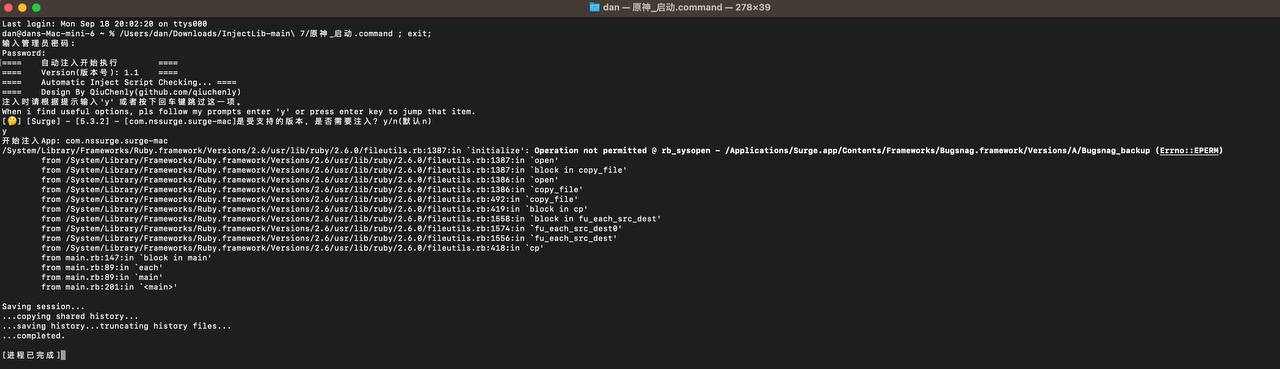Image resolution: width=1280 pixels, height=369 pixels.
Task: Click the 'main.rb:201:in <main>' trace line
Action: coord(109,287)
